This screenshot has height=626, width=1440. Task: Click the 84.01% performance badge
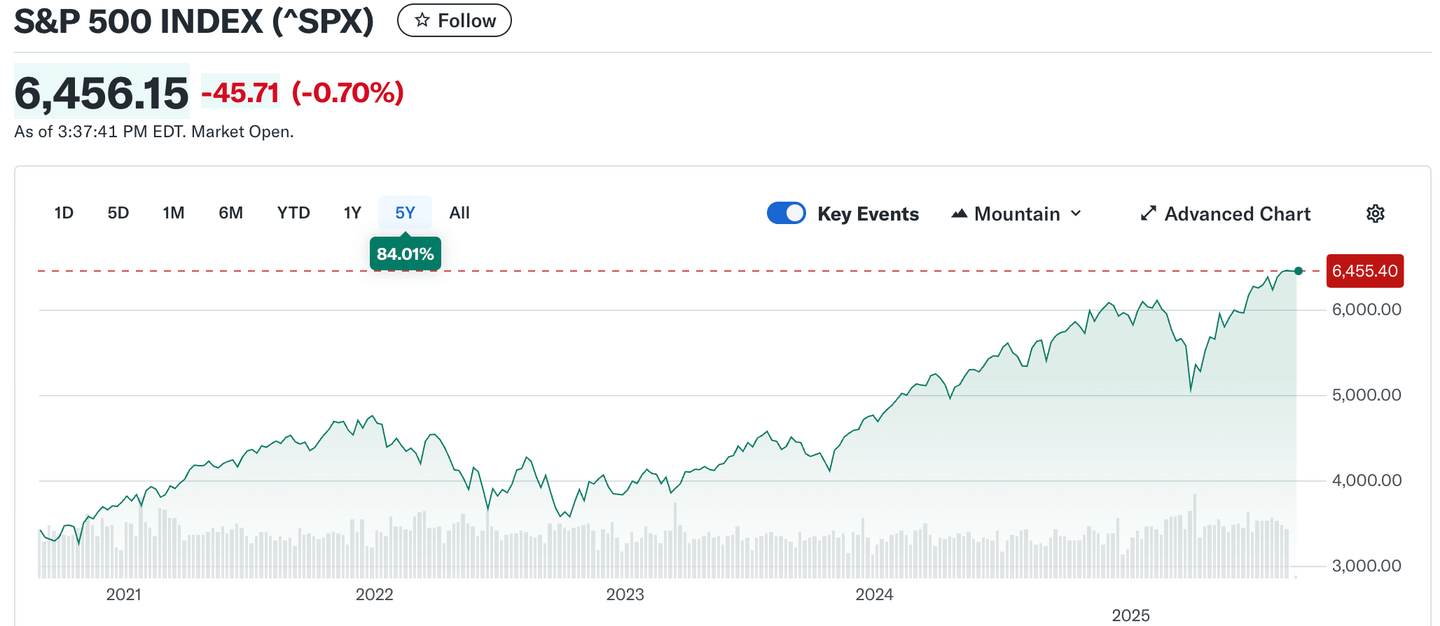coord(405,253)
